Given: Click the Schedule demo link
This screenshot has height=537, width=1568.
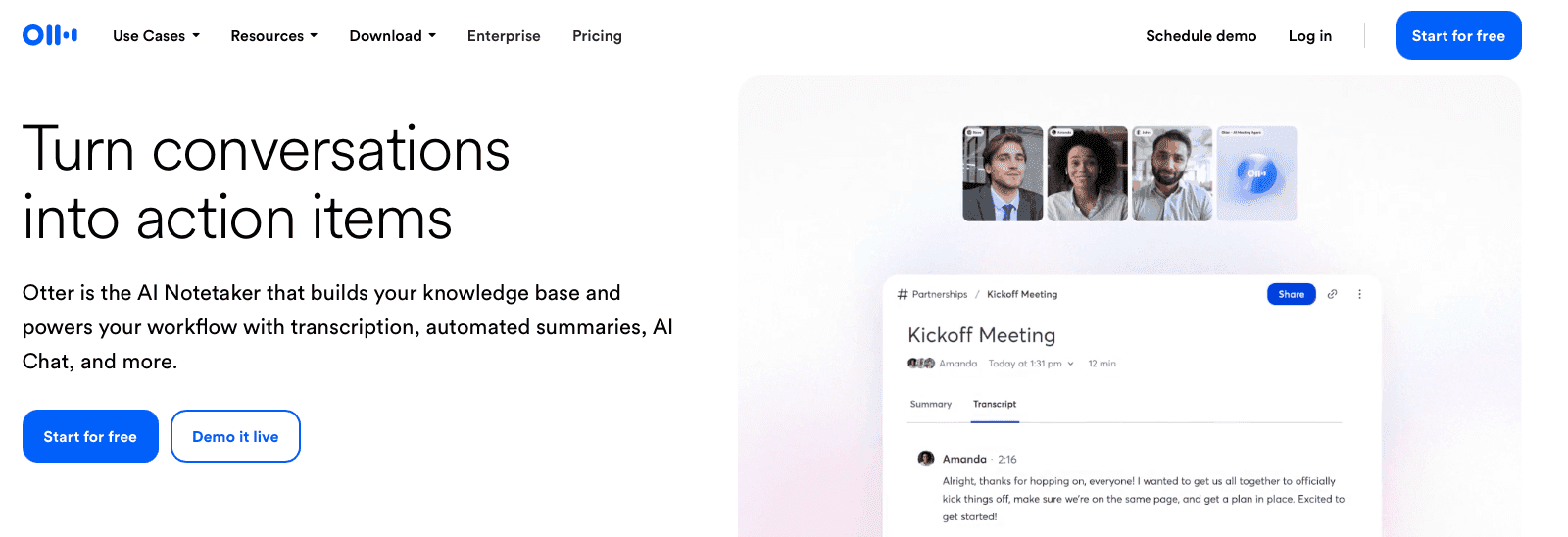Looking at the screenshot, I should click(1200, 36).
